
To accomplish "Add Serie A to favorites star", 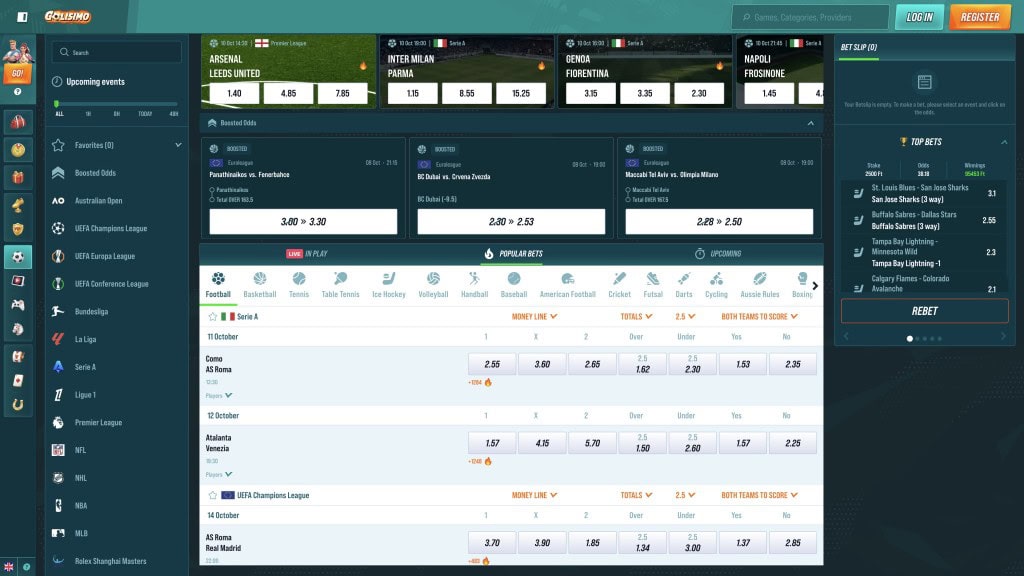I will [x=212, y=317].
